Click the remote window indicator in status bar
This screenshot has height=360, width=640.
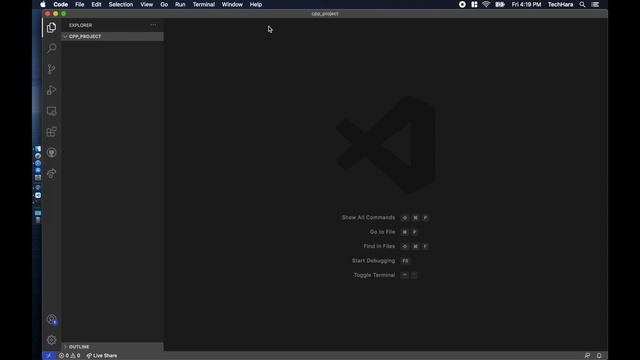[49, 356]
